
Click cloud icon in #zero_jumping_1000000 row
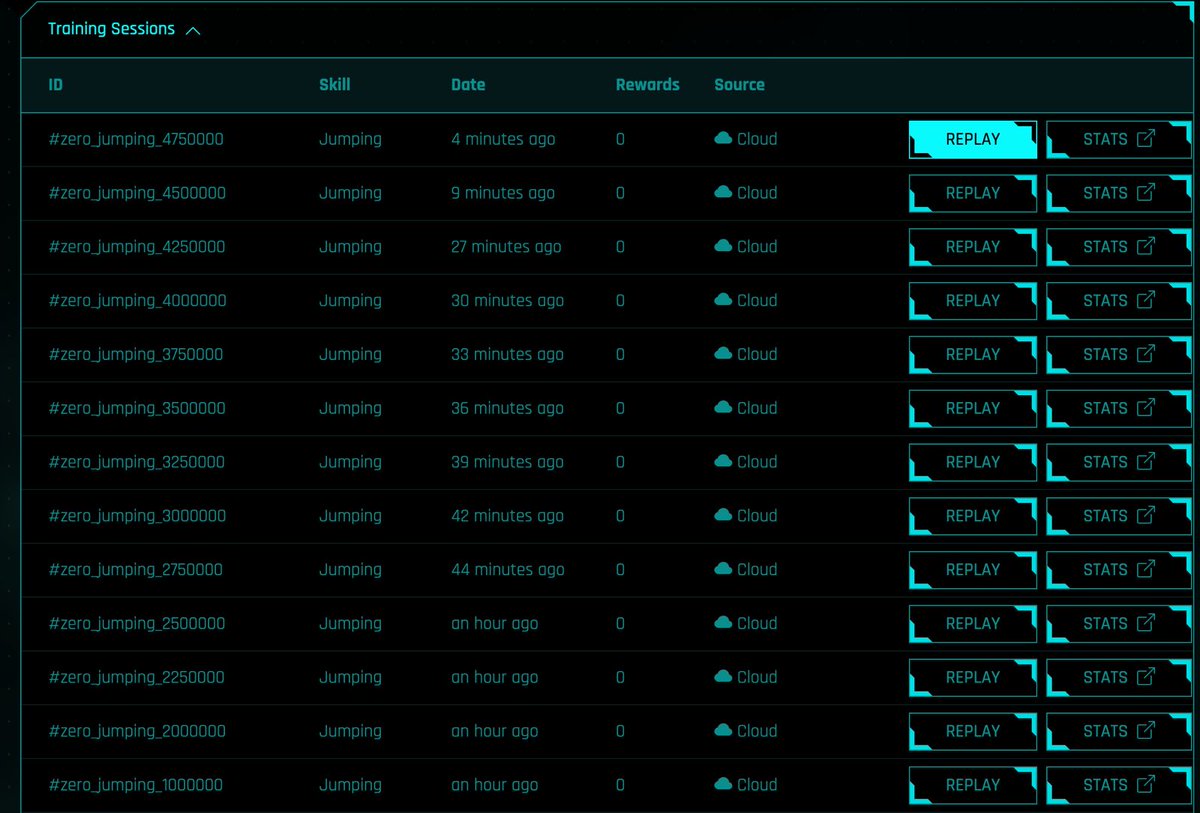click(723, 784)
